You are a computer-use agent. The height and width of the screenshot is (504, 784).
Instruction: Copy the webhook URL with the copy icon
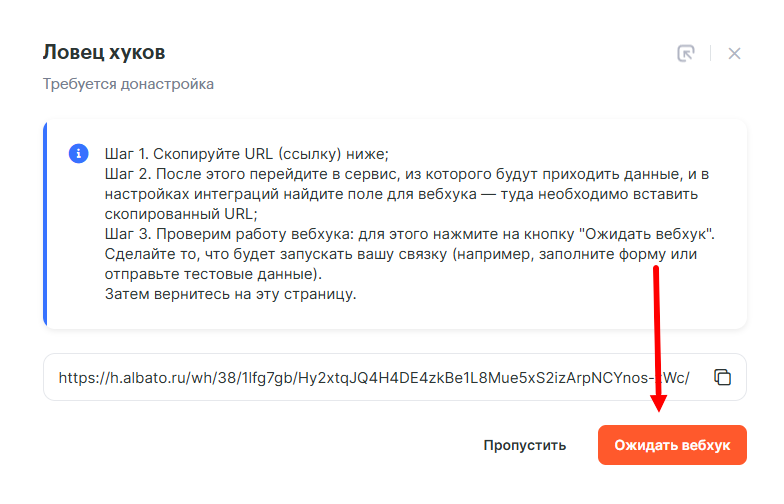tap(722, 377)
